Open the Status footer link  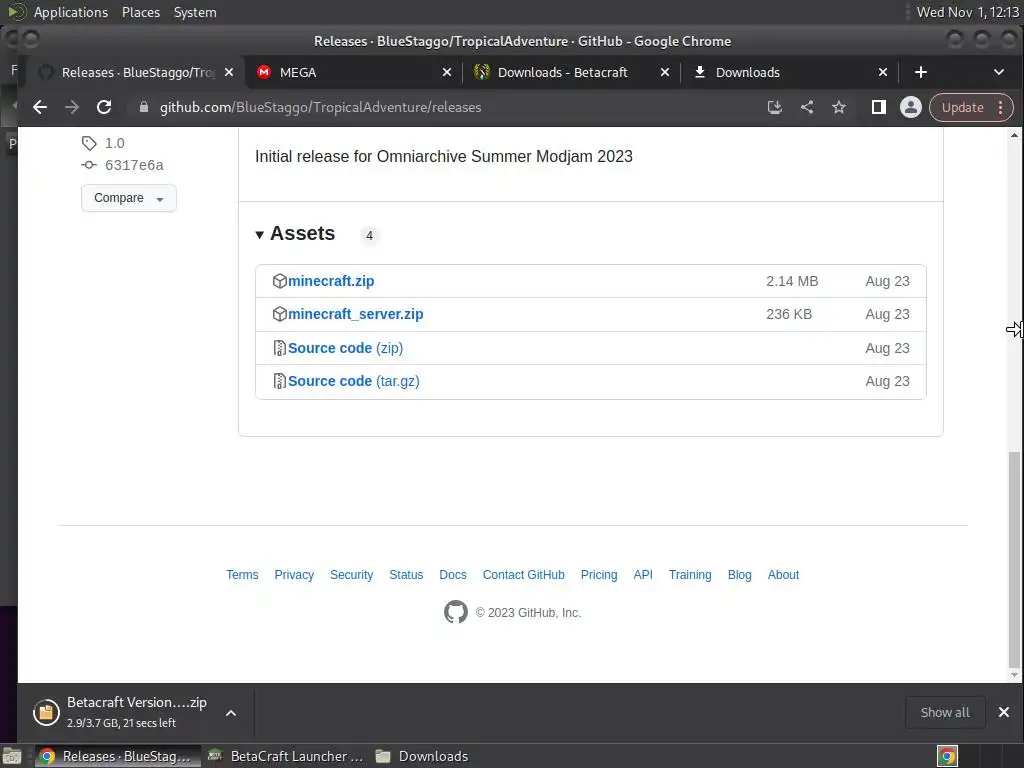(406, 575)
